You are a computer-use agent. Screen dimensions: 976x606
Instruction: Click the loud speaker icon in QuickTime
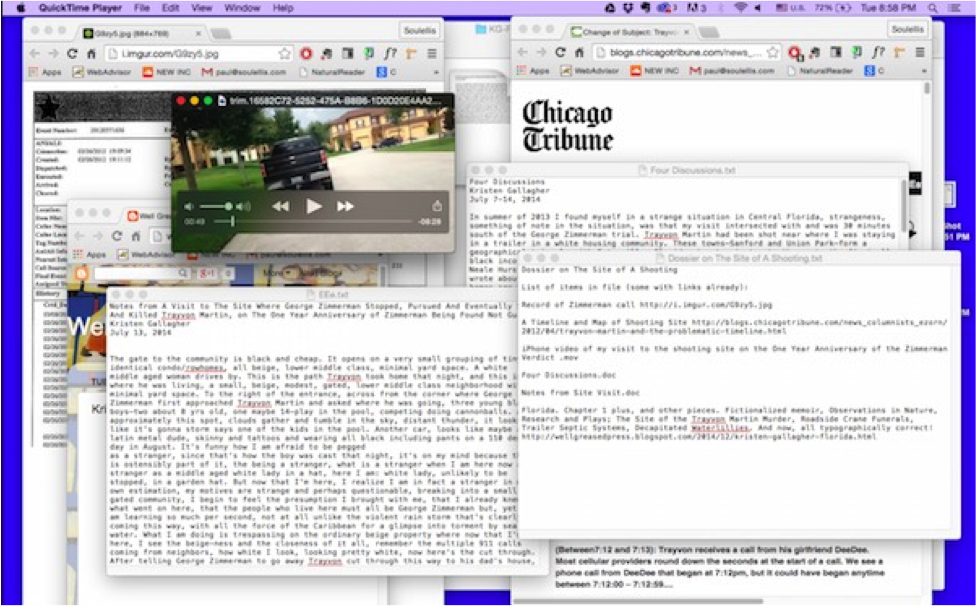243,207
